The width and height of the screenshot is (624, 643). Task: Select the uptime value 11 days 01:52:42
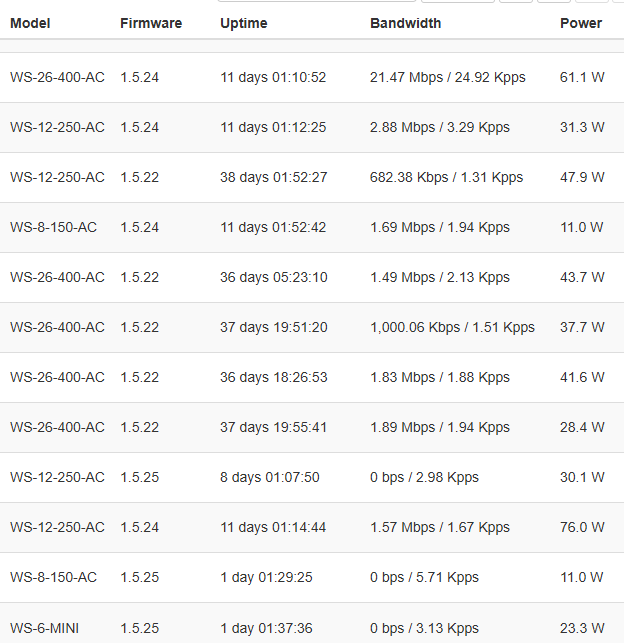[273, 227]
